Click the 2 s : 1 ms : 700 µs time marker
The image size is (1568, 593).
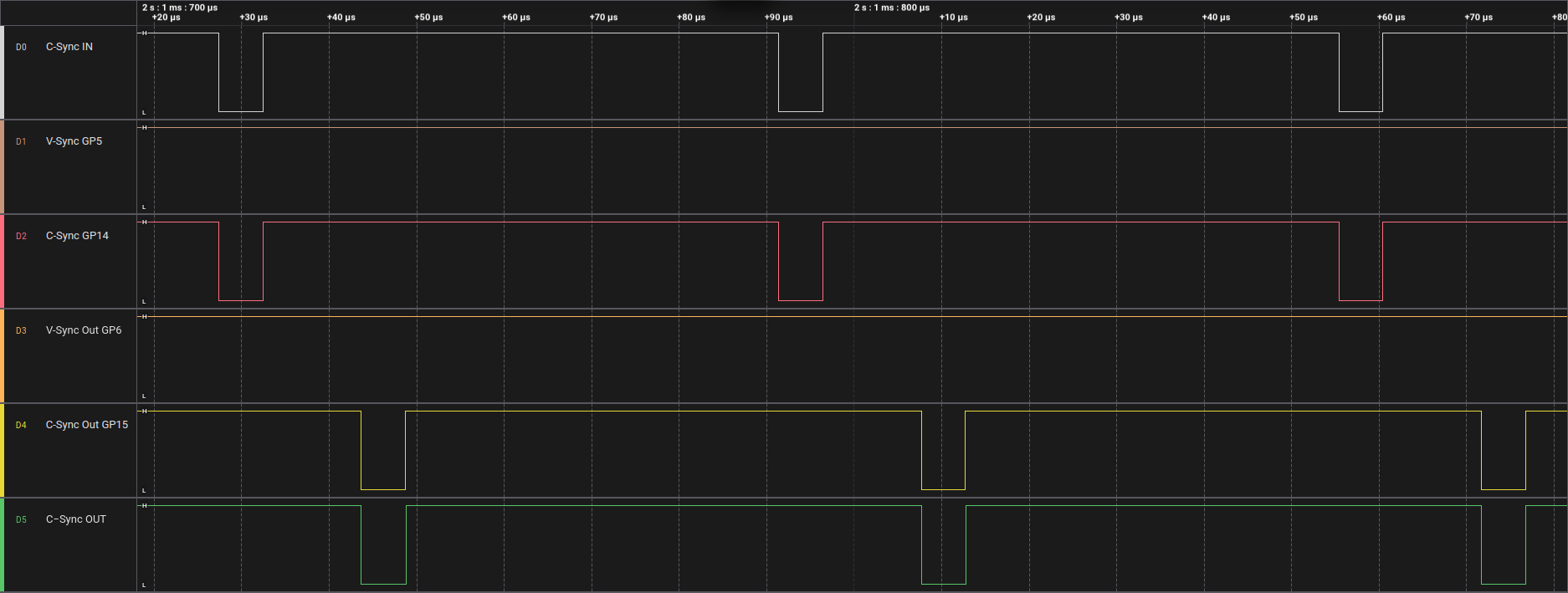180,8
